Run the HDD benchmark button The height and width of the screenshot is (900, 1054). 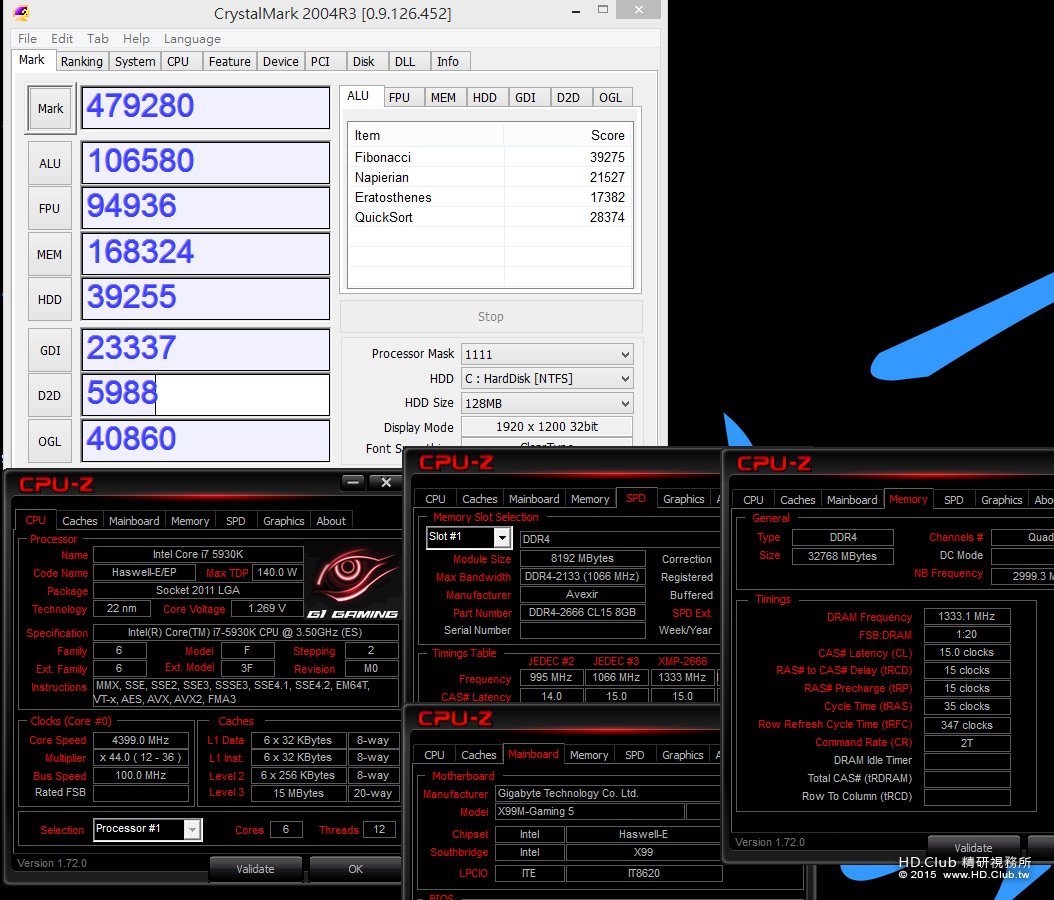click(50, 299)
